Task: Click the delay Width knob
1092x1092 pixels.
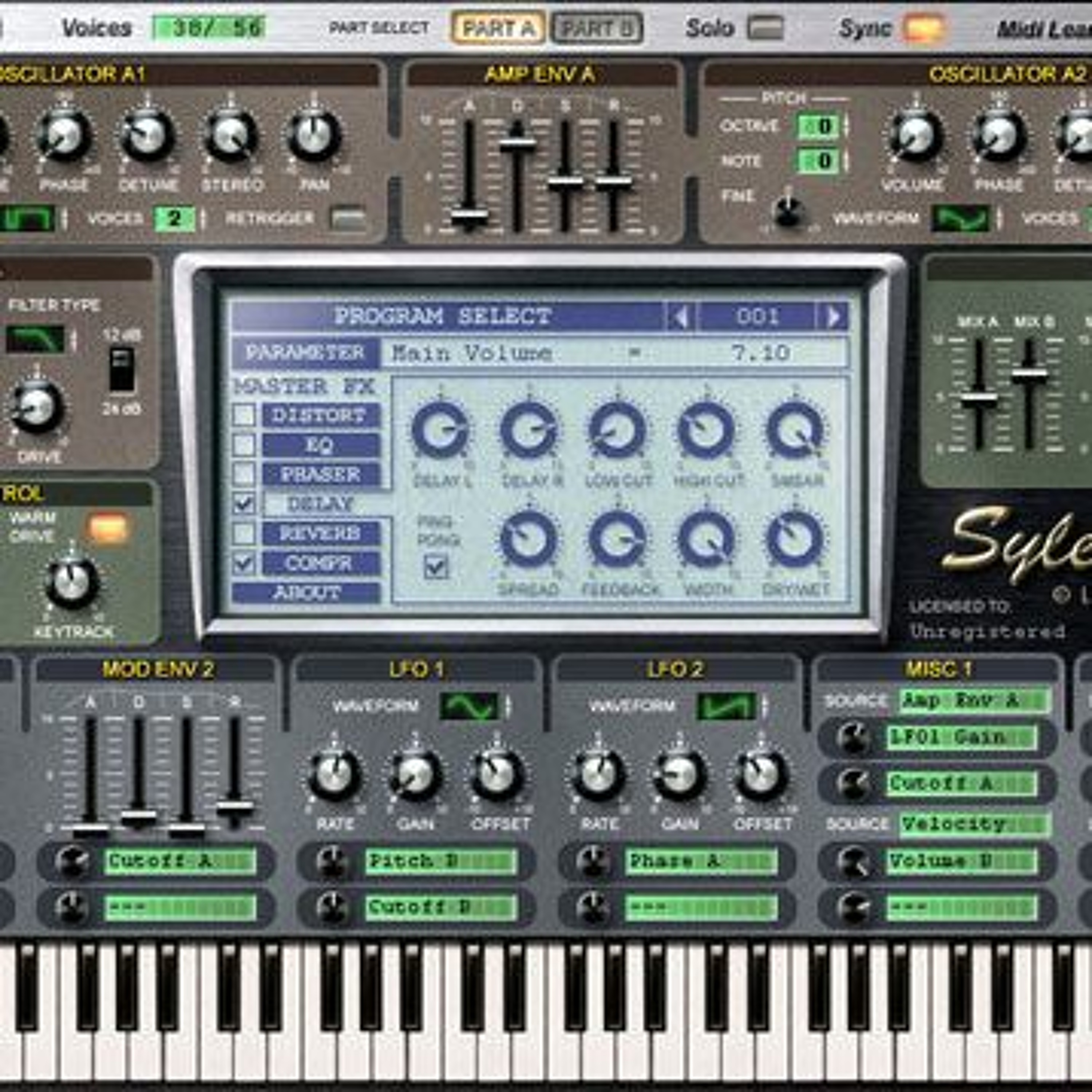Action: pyautogui.click(x=706, y=539)
